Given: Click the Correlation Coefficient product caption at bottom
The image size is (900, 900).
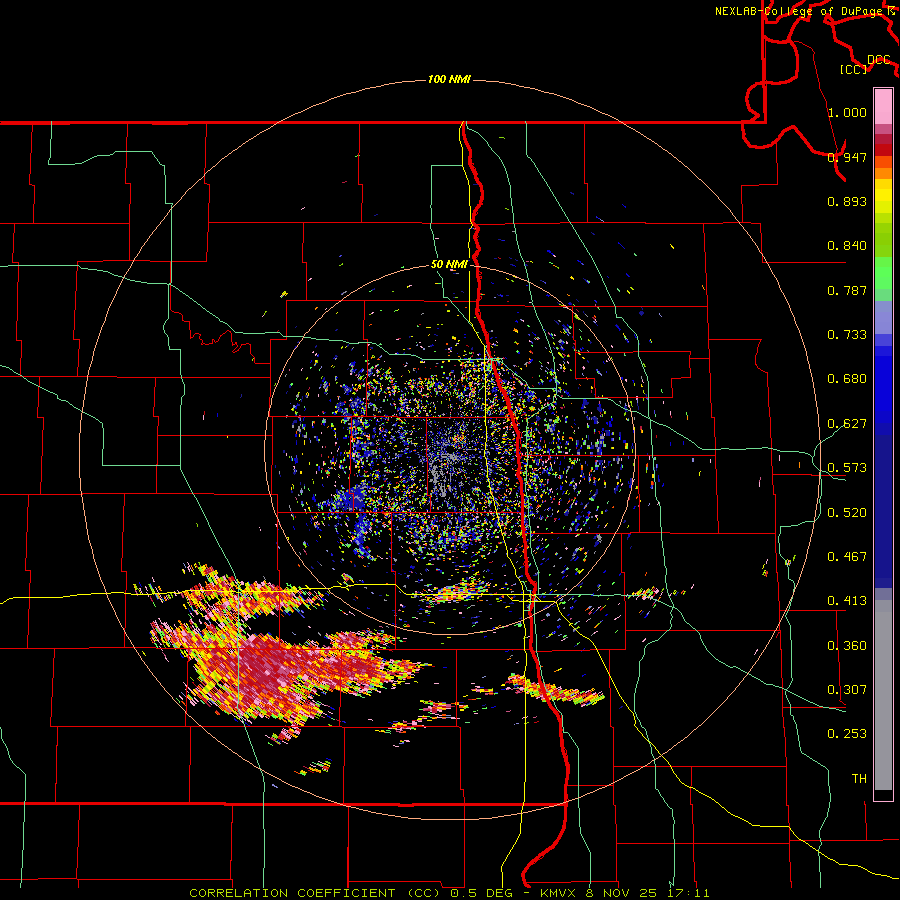Looking at the screenshot, I should 449,893.
